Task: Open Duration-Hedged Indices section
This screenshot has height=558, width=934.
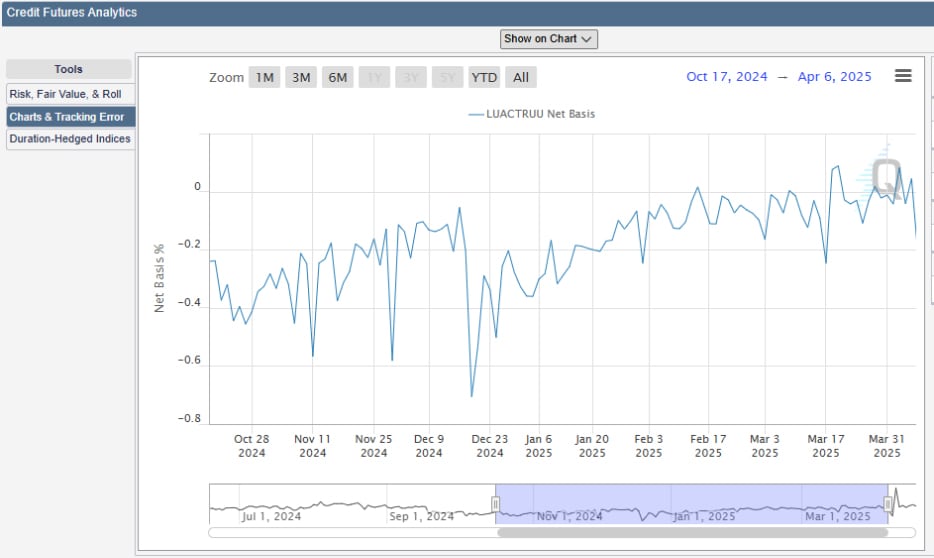Action: click(70, 139)
